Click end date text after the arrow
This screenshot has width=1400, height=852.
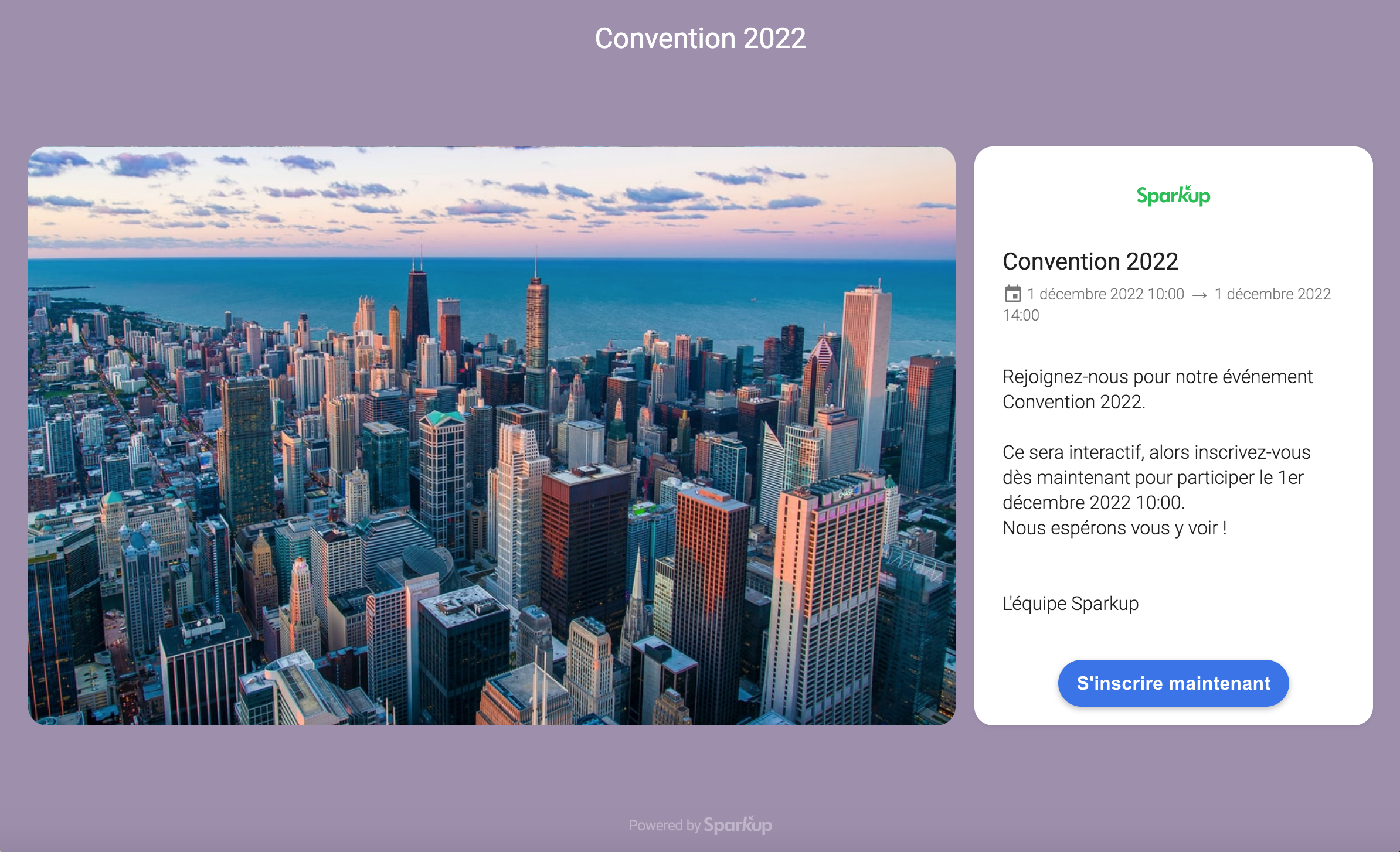1272,294
